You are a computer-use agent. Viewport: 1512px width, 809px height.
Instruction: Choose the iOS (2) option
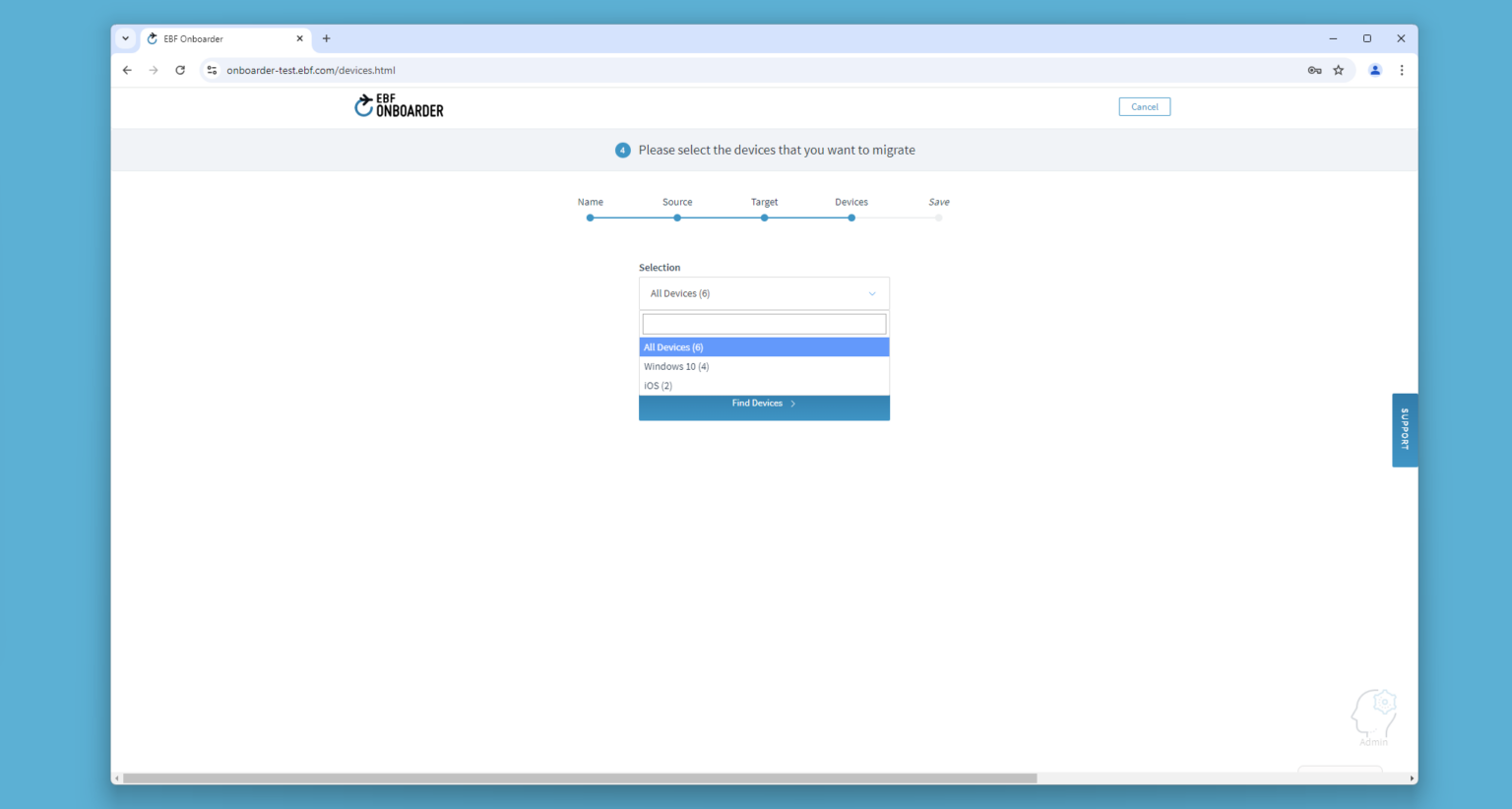(764, 386)
